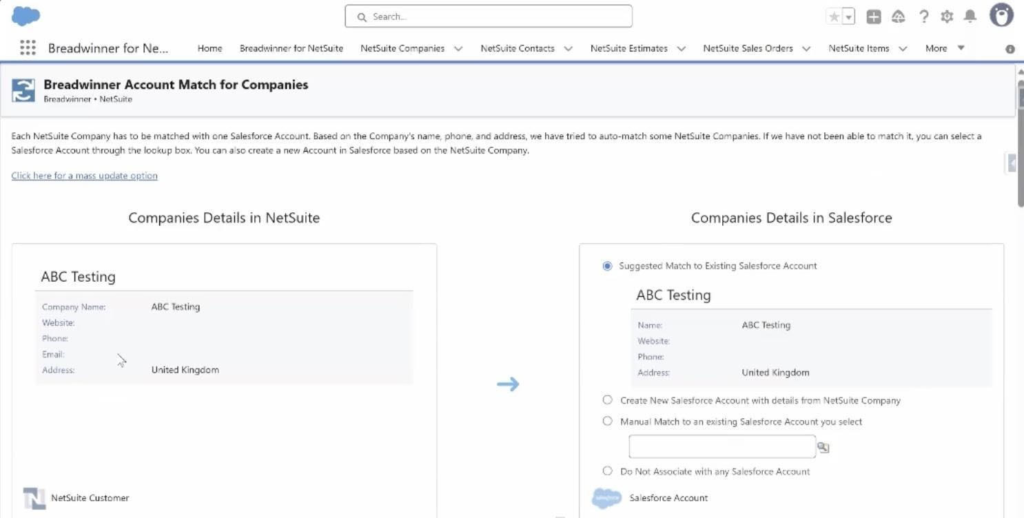Open the Notifications bell
This screenshot has height=518, width=1024.
970,17
